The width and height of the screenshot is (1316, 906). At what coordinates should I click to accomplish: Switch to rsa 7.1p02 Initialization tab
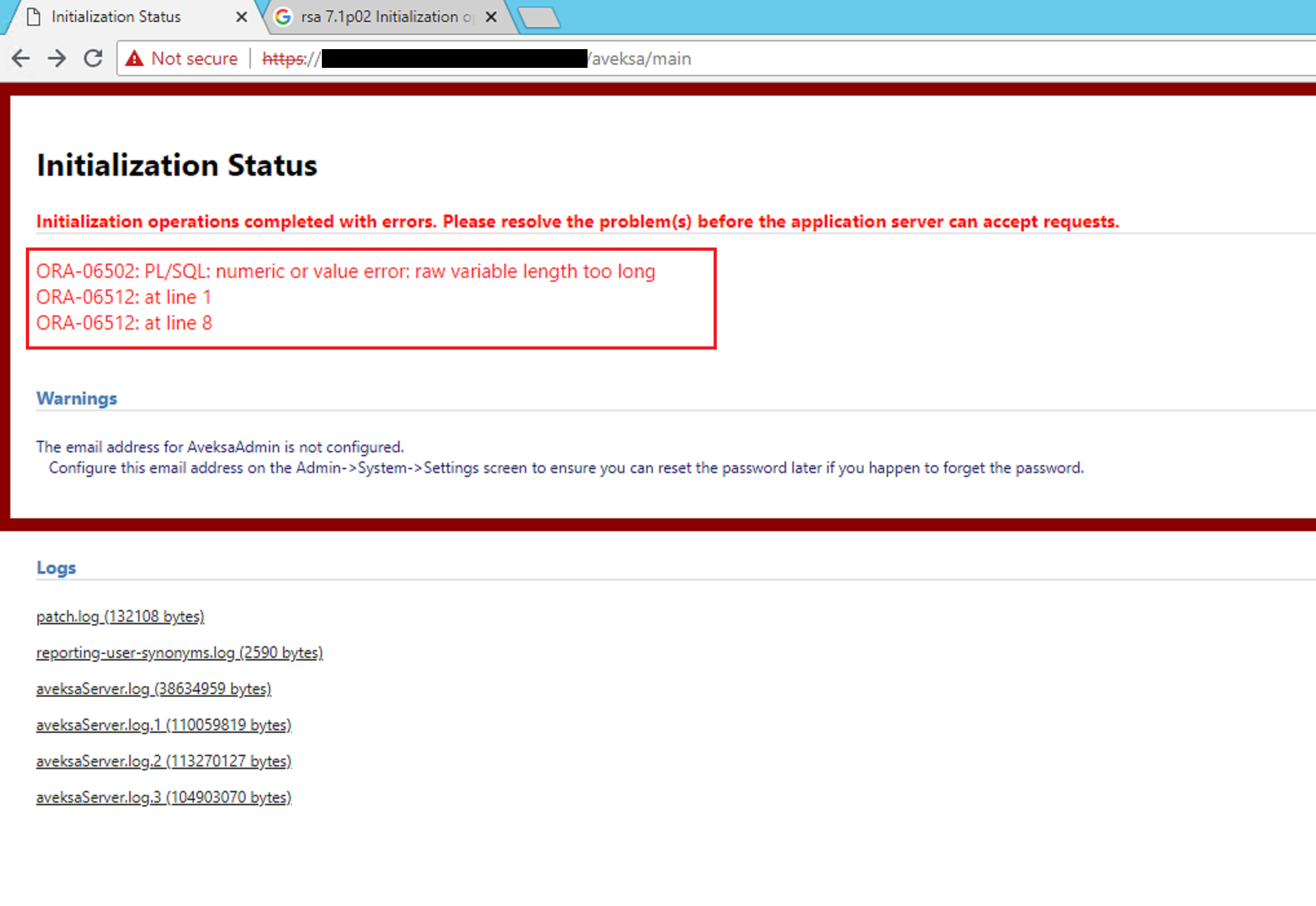click(x=379, y=17)
